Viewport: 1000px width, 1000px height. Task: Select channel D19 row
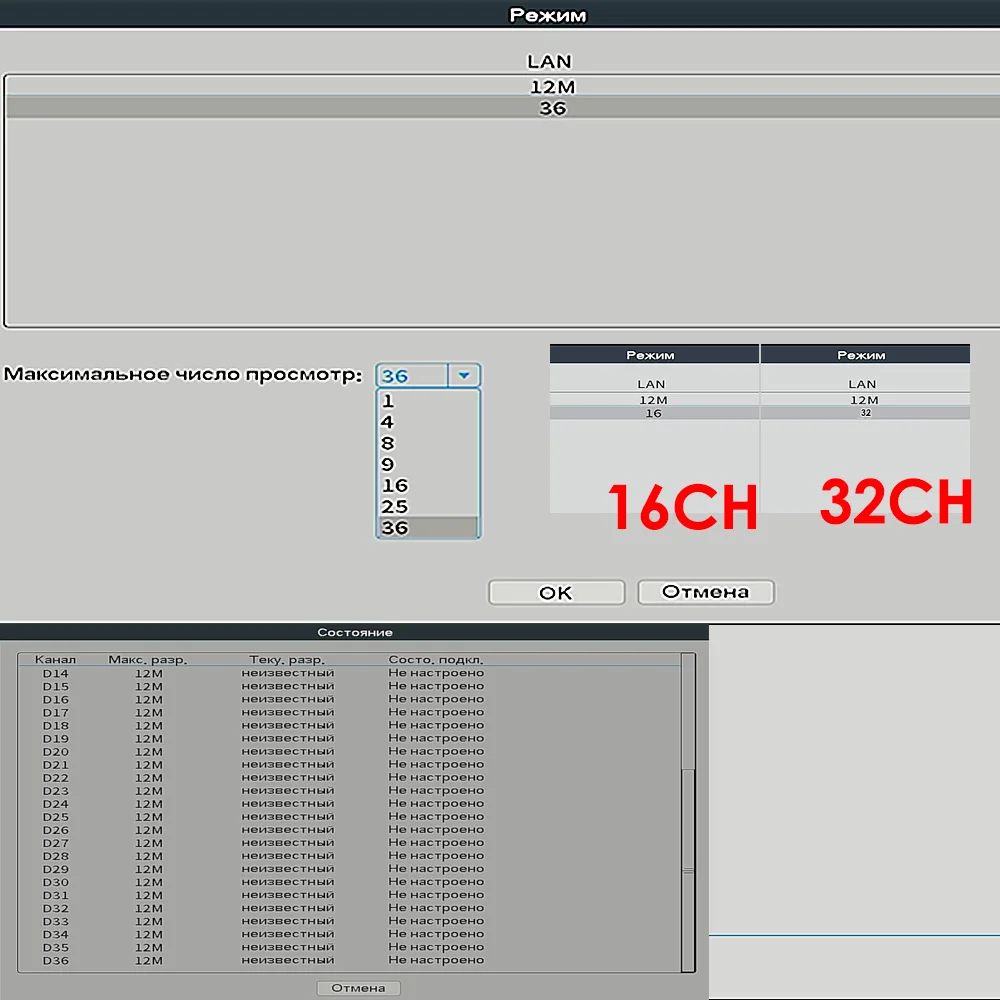point(349,739)
